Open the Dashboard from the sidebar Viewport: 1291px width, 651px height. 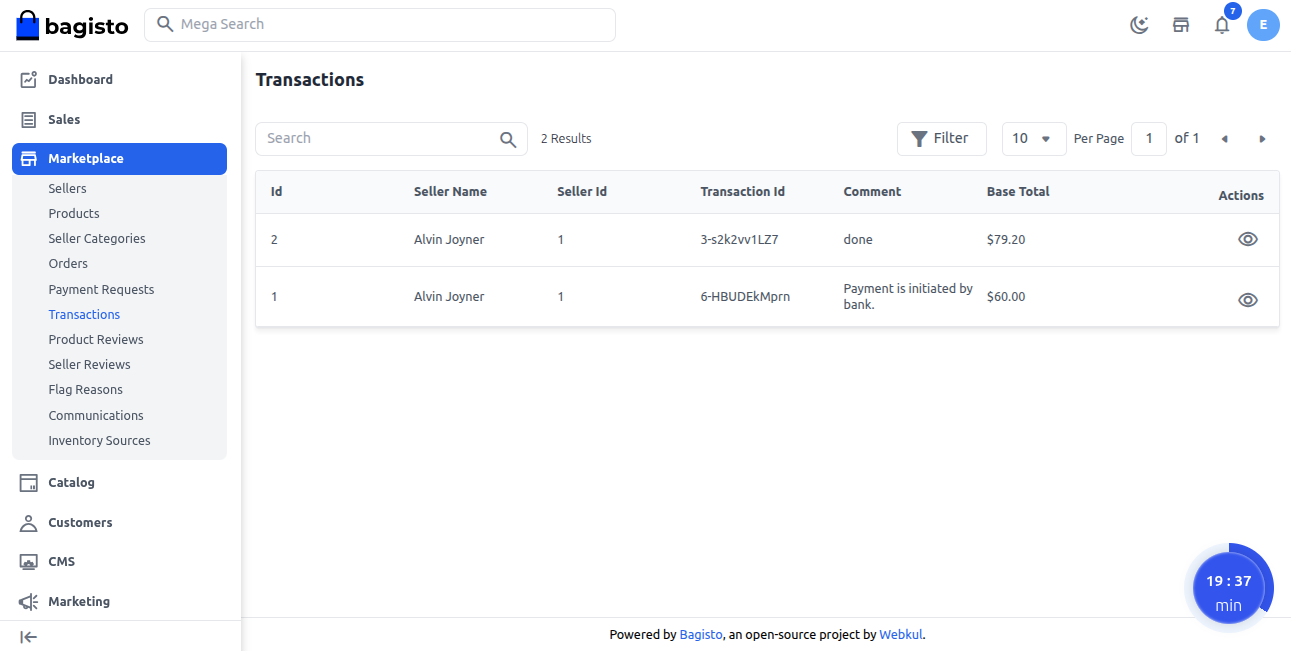(x=80, y=79)
